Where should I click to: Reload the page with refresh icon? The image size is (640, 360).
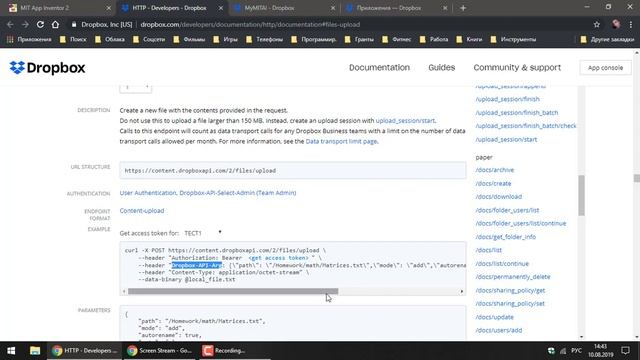pos(40,24)
